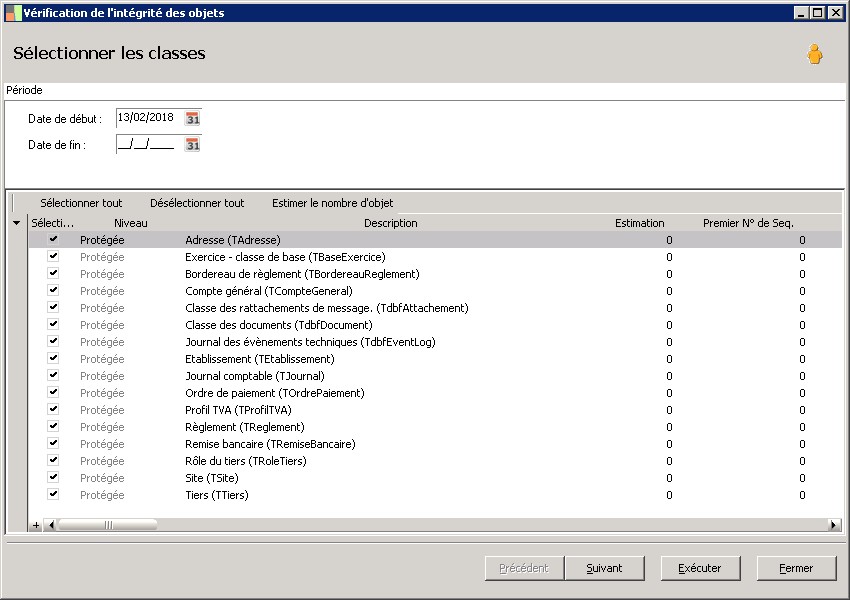The width and height of the screenshot is (850, 600).
Task: Click the horizontal scrollbar thumb
Action: 107,525
